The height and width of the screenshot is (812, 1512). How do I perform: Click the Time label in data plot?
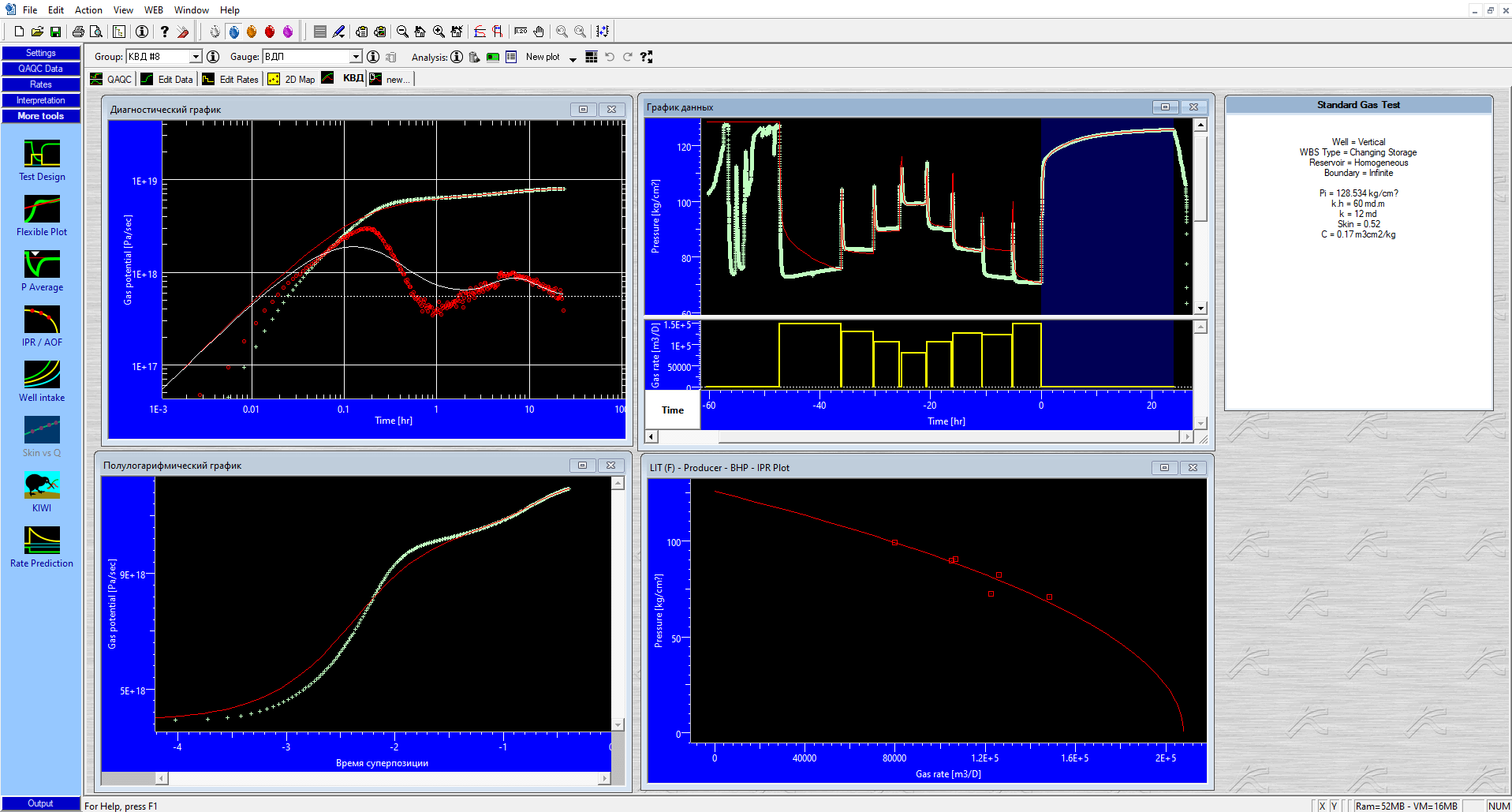pos(673,410)
